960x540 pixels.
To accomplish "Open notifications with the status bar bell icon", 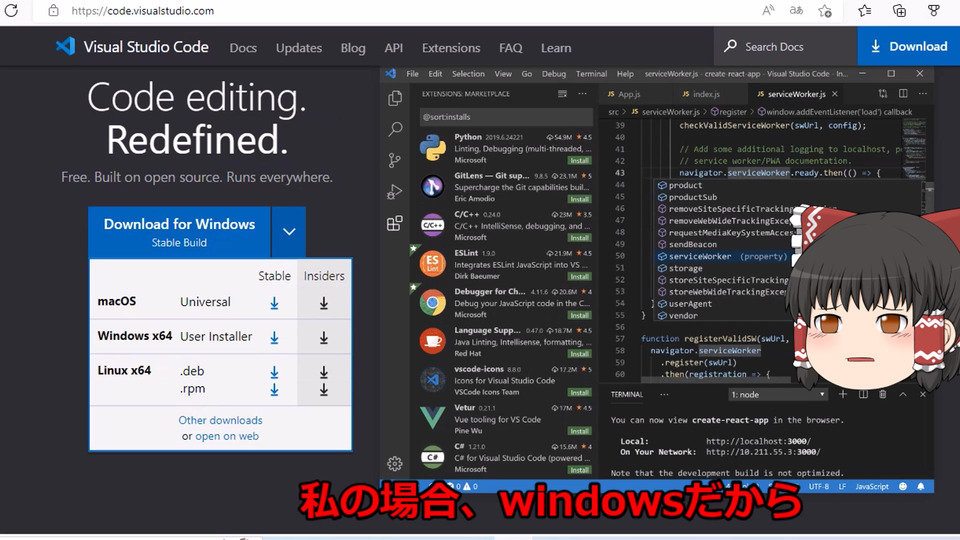I will pyautogui.click(x=921, y=487).
